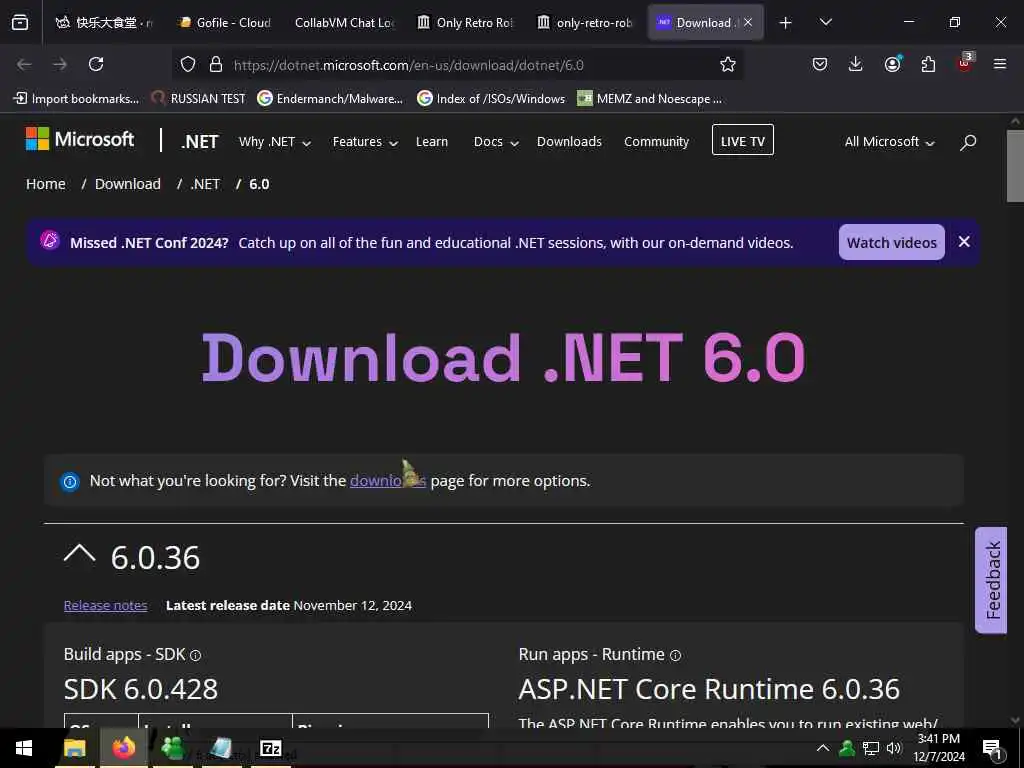This screenshot has height=768, width=1024.
Task: Click the page vertical scrollbar thumb
Action: click(1015, 166)
